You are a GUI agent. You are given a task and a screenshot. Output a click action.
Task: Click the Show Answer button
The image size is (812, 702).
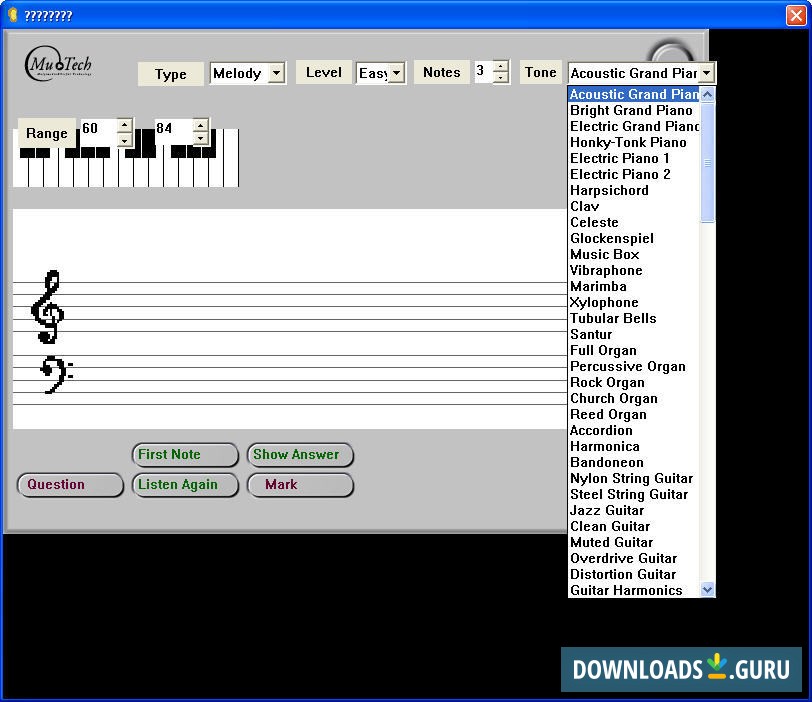300,455
